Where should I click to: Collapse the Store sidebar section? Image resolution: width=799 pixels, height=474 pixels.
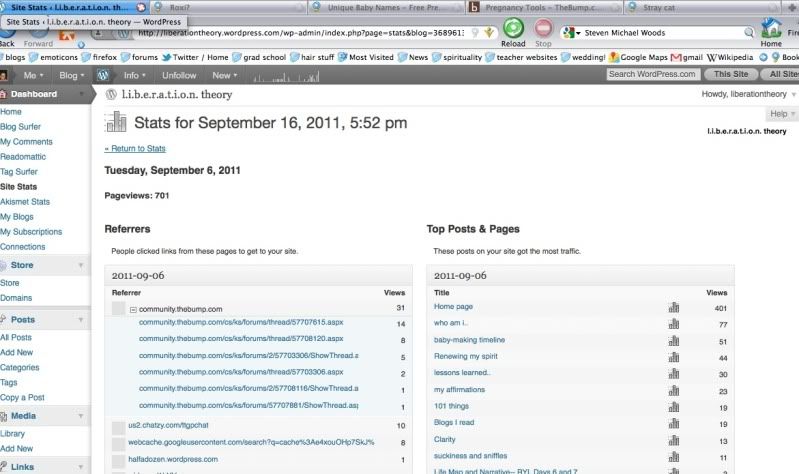81,266
